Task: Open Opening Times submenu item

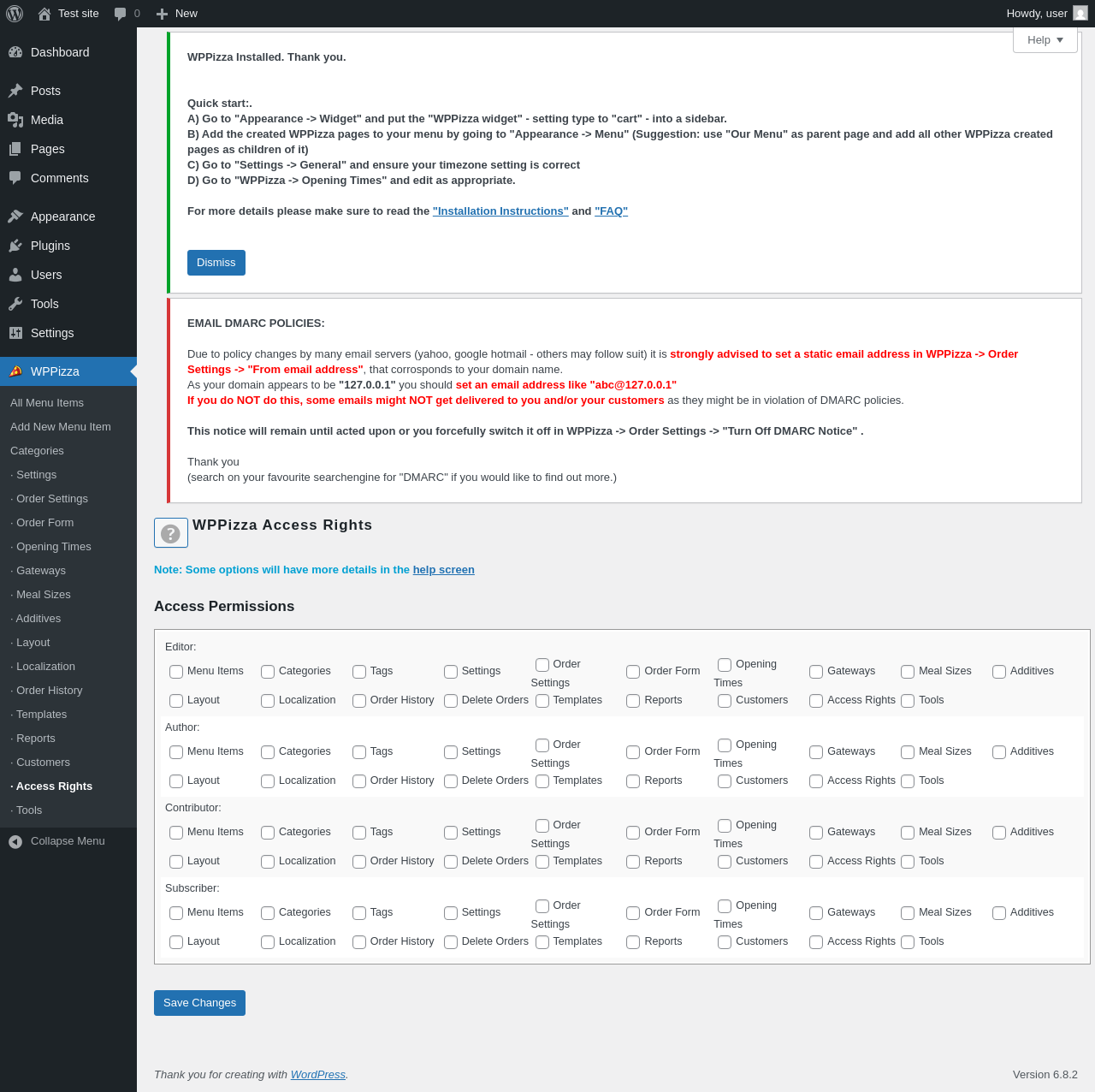Action: click(x=51, y=547)
